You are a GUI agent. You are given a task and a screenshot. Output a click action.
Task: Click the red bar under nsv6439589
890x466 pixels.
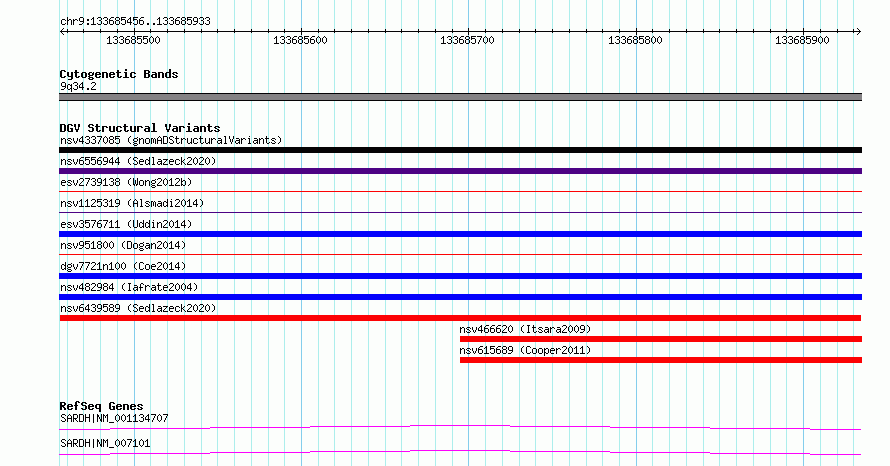click(460, 318)
